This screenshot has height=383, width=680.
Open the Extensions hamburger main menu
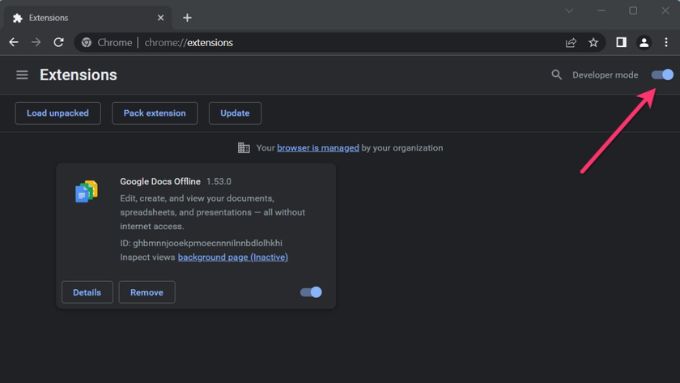[22, 75]
